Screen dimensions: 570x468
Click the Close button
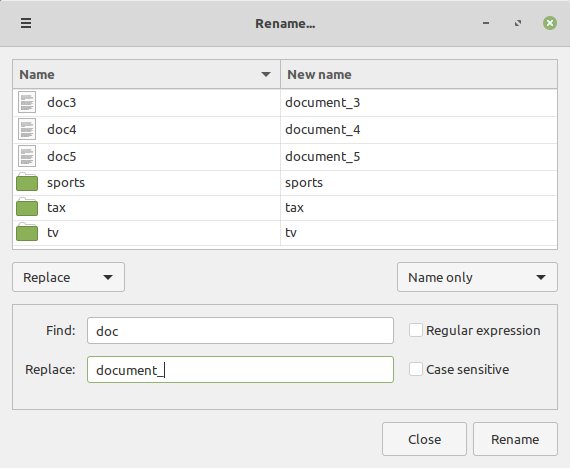[x=424, y=439]
